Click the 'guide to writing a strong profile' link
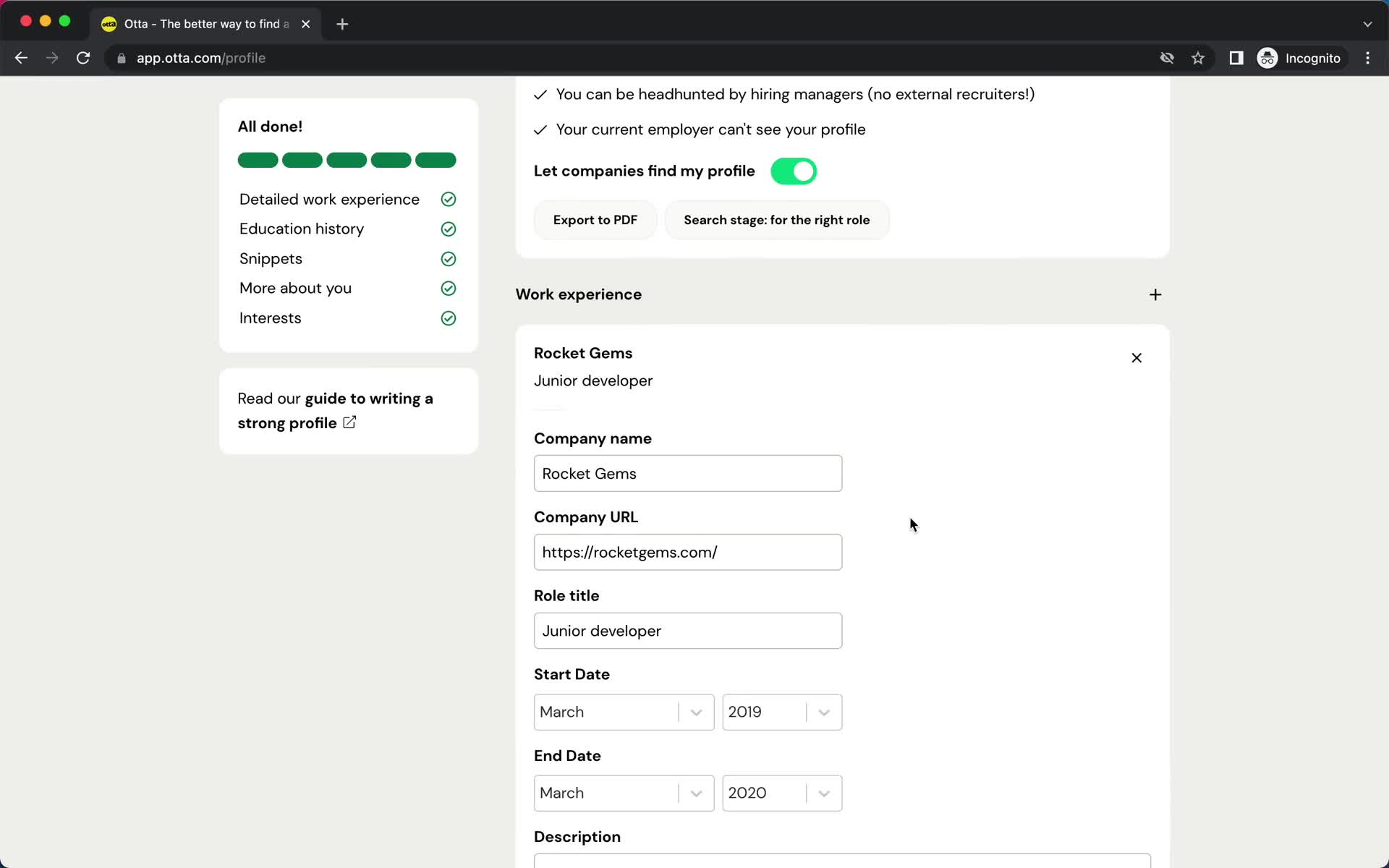Screen dimensions: 1389x868 [x=335, y=410]
